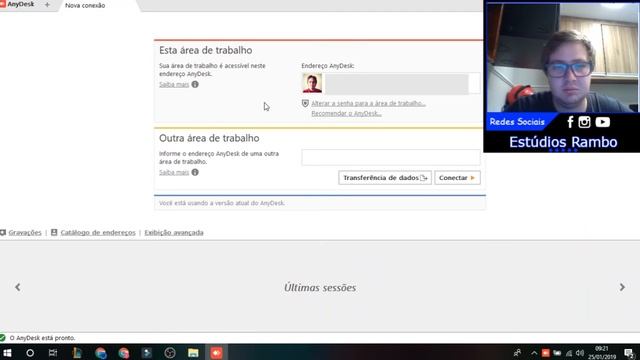
Task: Open Gravações link
Action: (25, 232)
